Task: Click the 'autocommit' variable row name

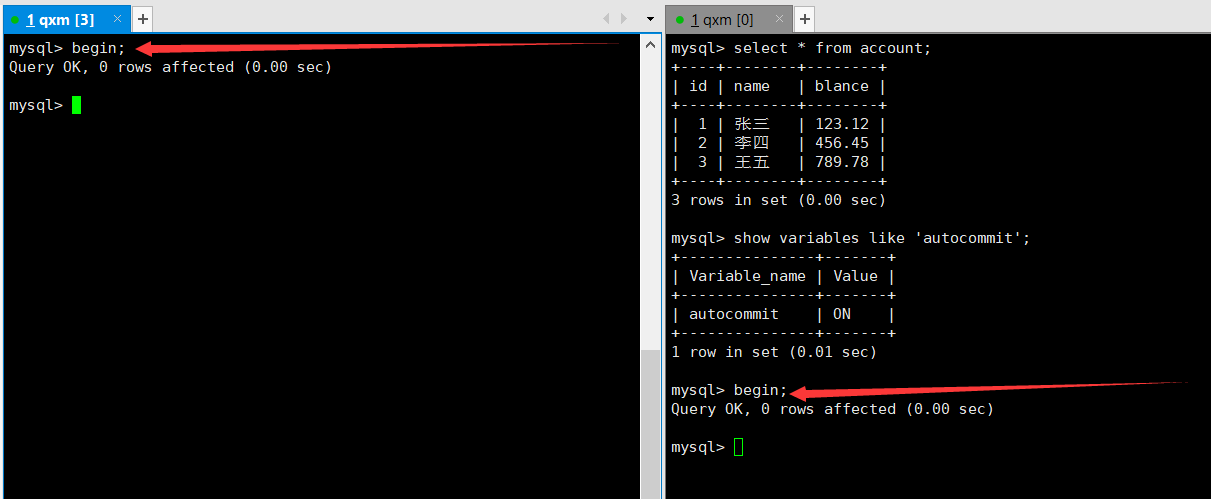Action: tap(734, 314)
